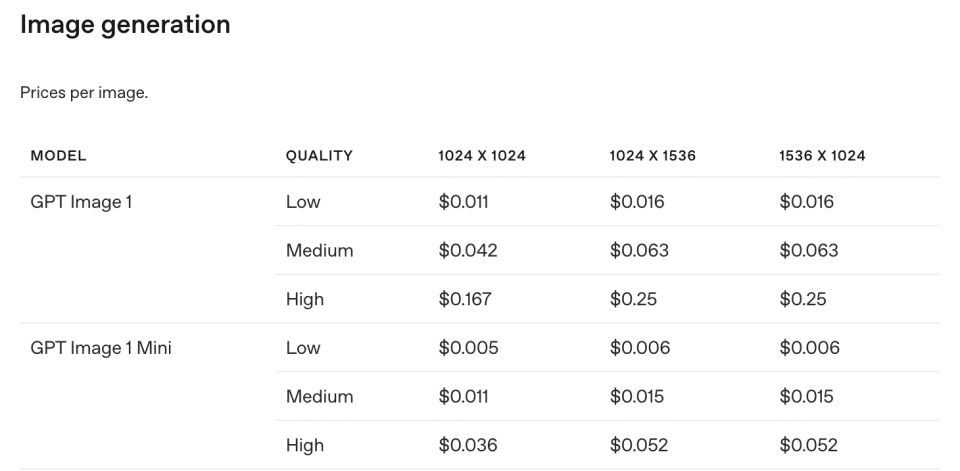Select the MODEL column header

(x=58, y=156)
